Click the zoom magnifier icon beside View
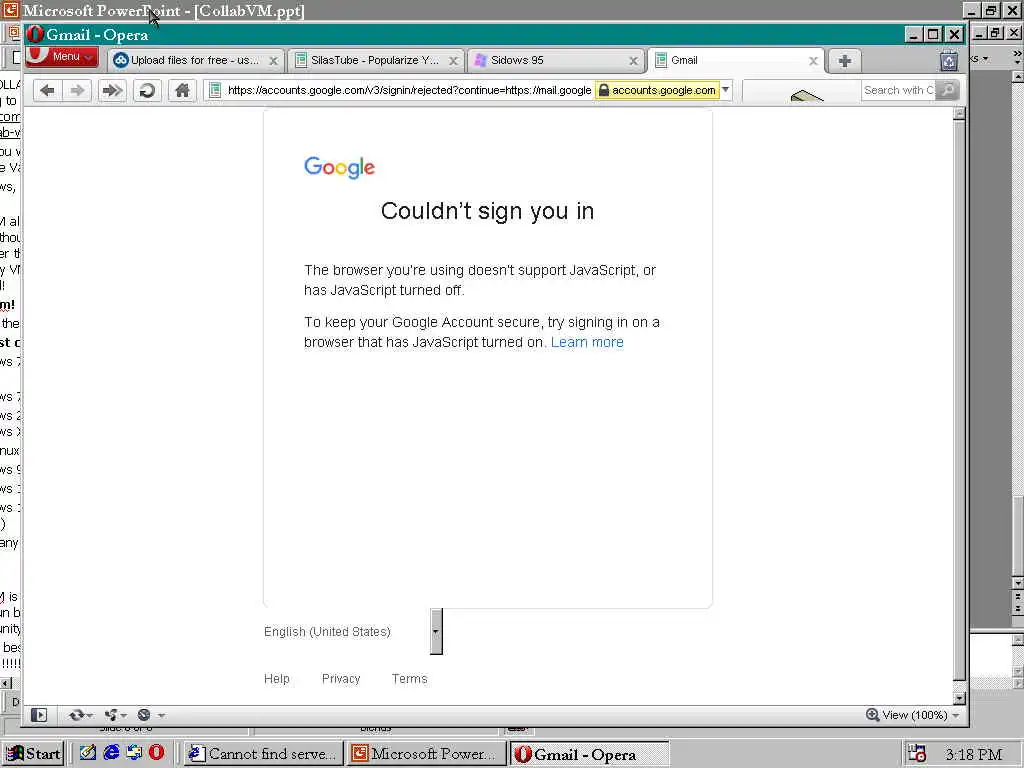 click(x=872, y=714)
